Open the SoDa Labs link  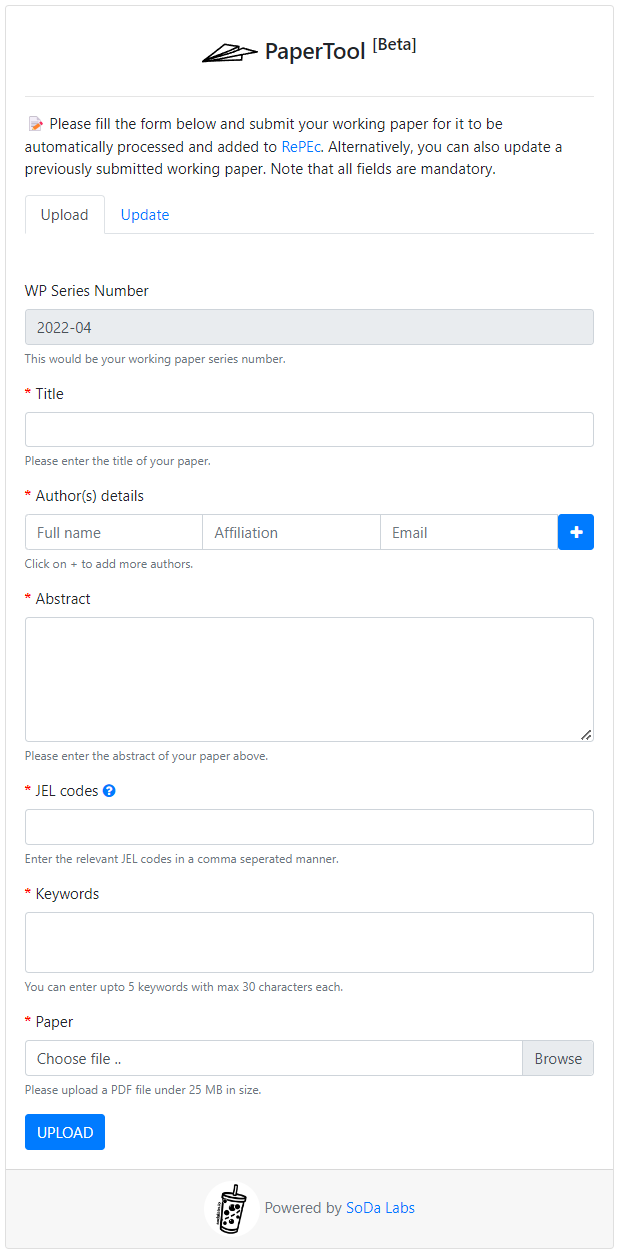(380, 1208)
